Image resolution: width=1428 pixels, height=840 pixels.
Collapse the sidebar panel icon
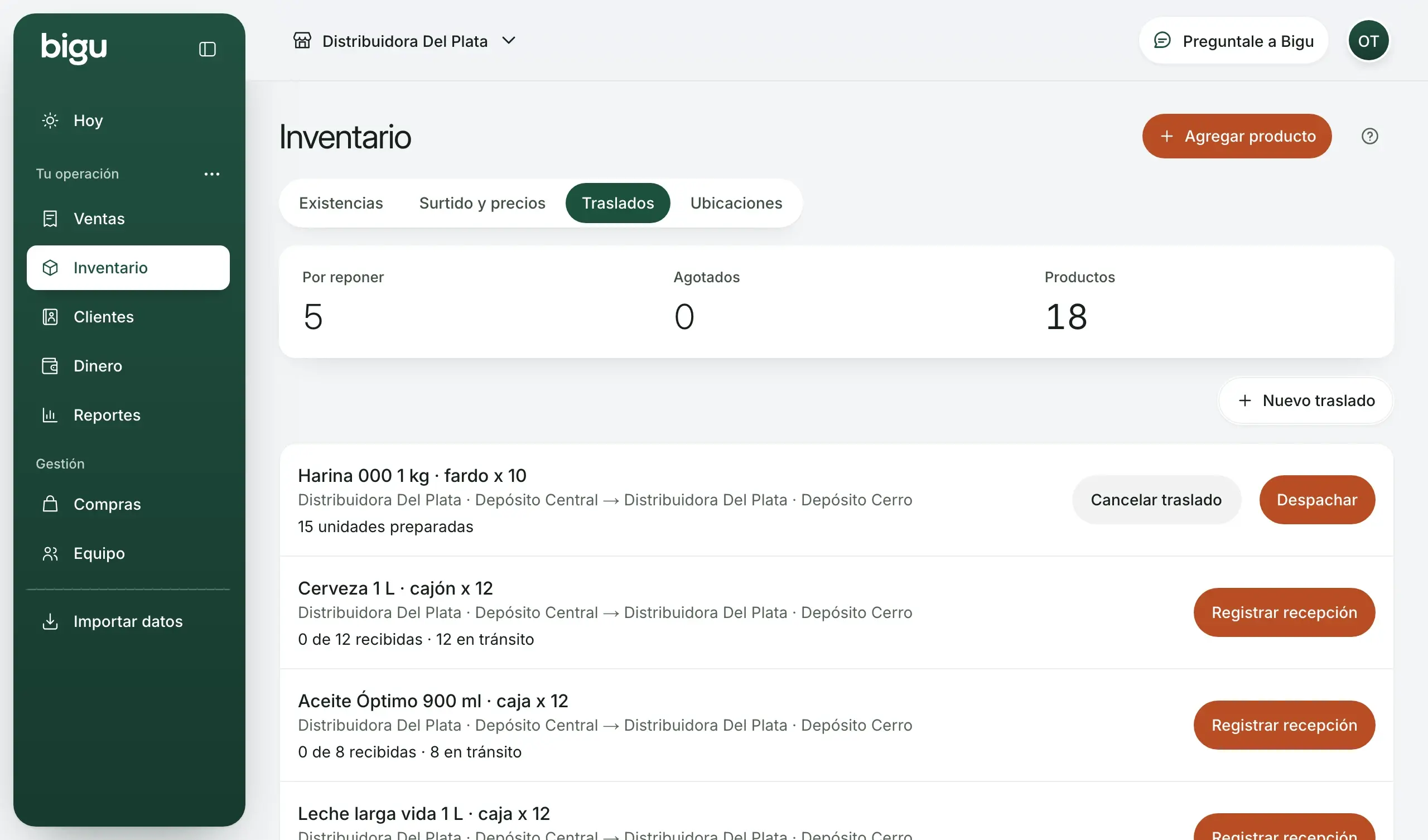(208, 49)
